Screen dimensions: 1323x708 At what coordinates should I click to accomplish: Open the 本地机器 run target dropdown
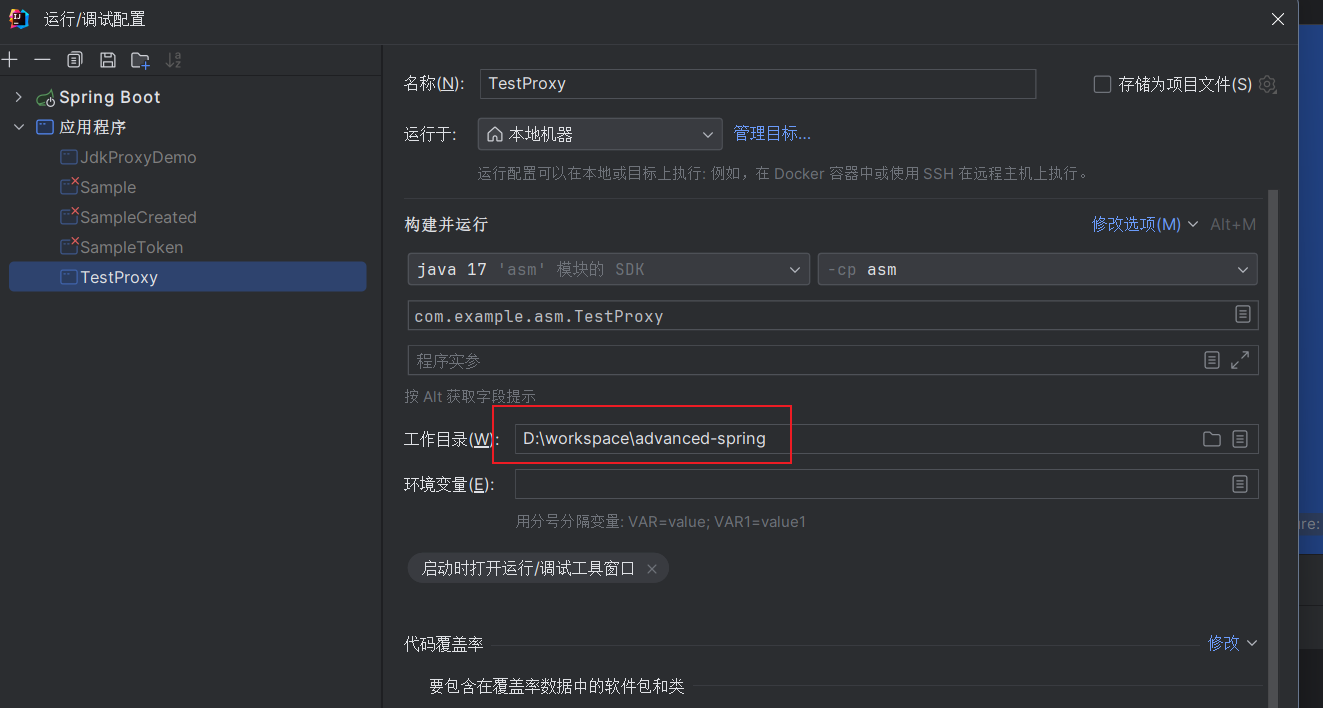pyautogui.click(x=600, y=134)
